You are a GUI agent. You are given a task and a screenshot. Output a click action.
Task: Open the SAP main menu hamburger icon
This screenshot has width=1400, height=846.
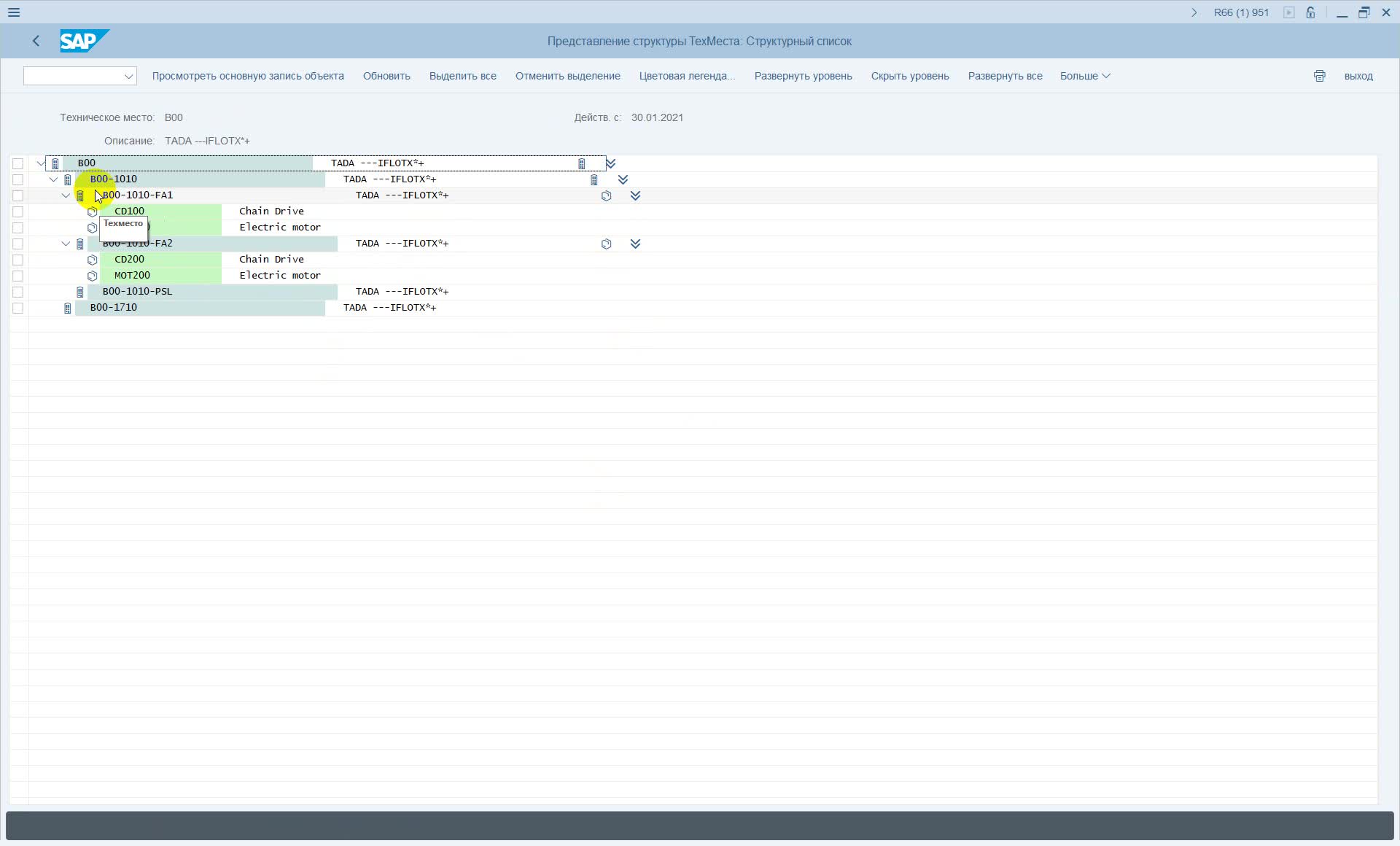(14, 12)
